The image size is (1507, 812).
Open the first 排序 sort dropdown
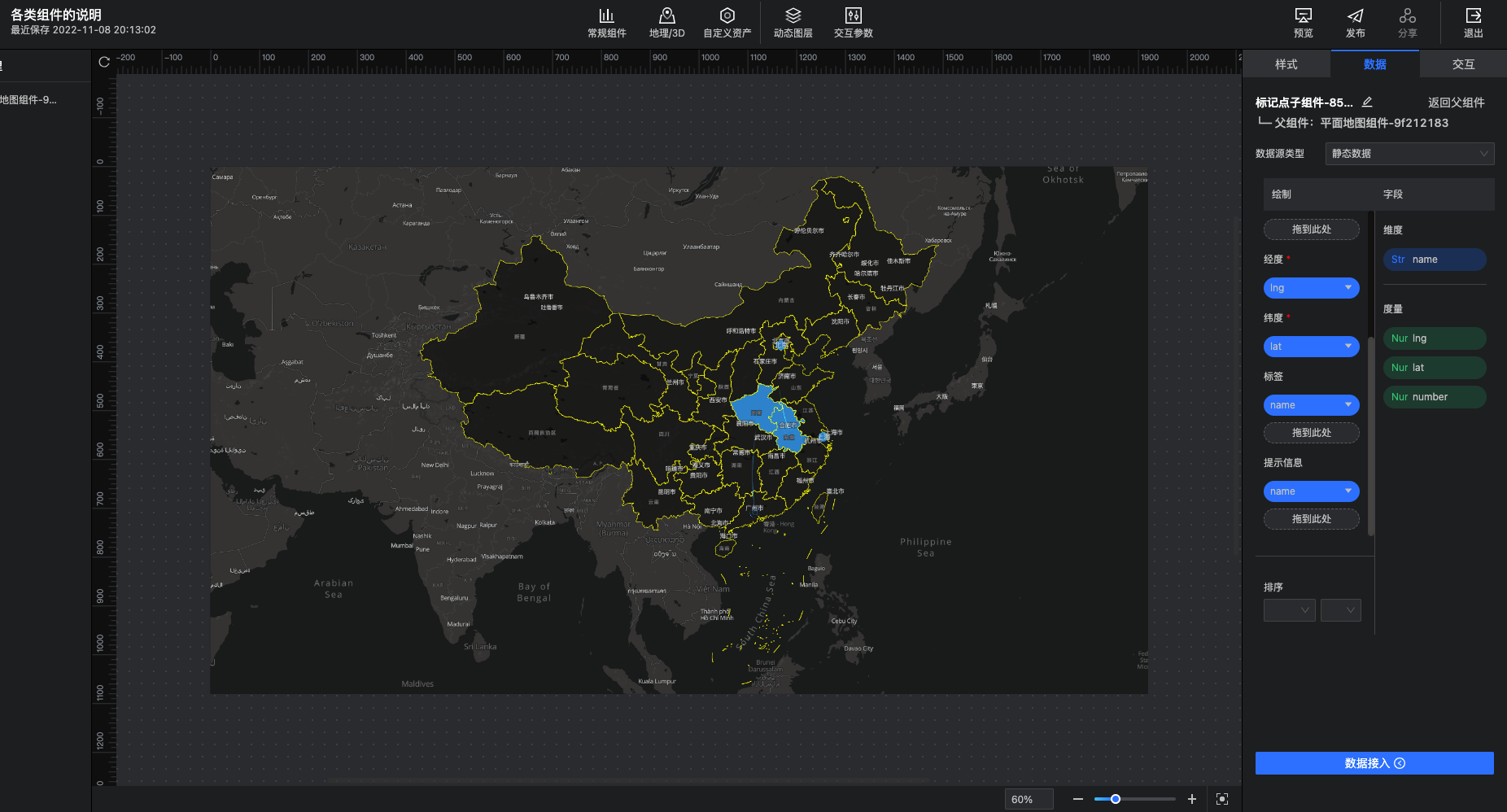click(x=1289, y=610)
